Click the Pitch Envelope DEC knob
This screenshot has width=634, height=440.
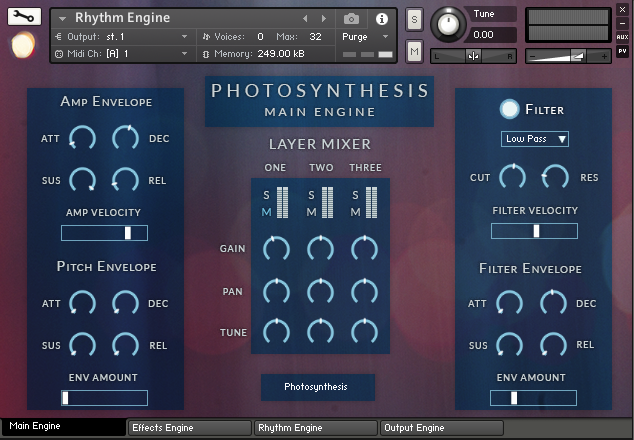point(125,303)
